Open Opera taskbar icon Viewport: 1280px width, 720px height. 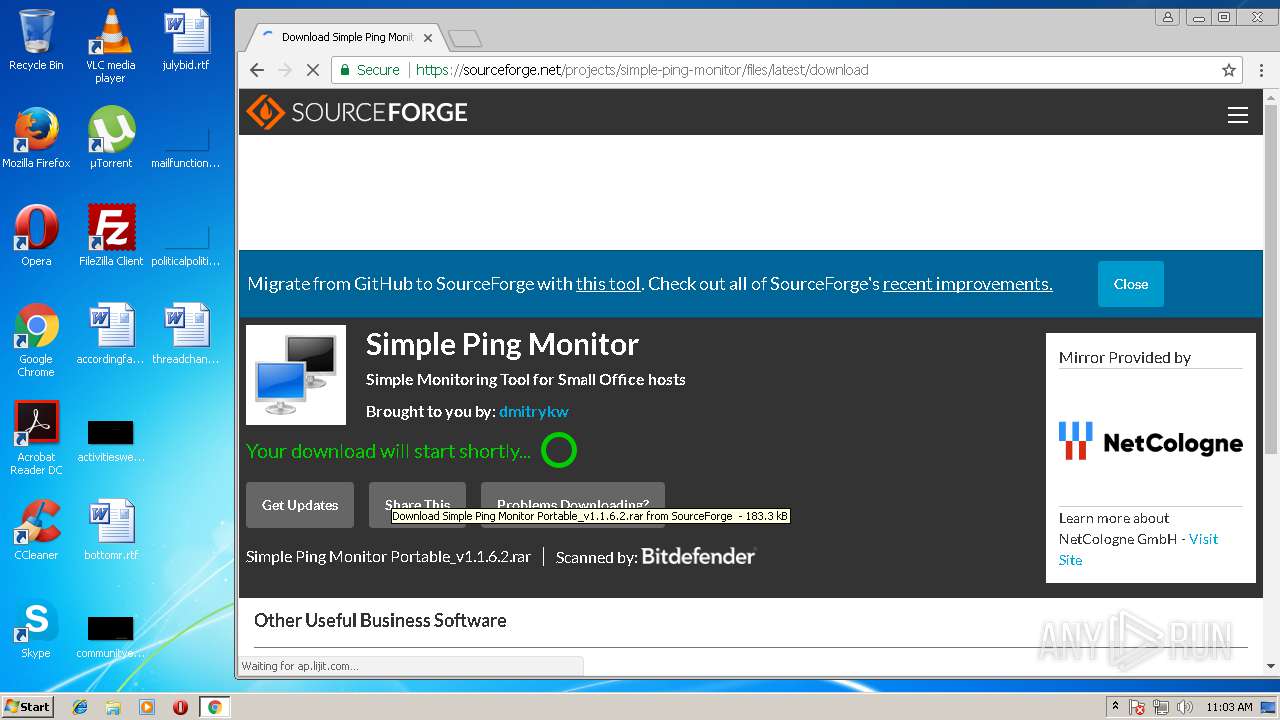click(x=180, y=707)
